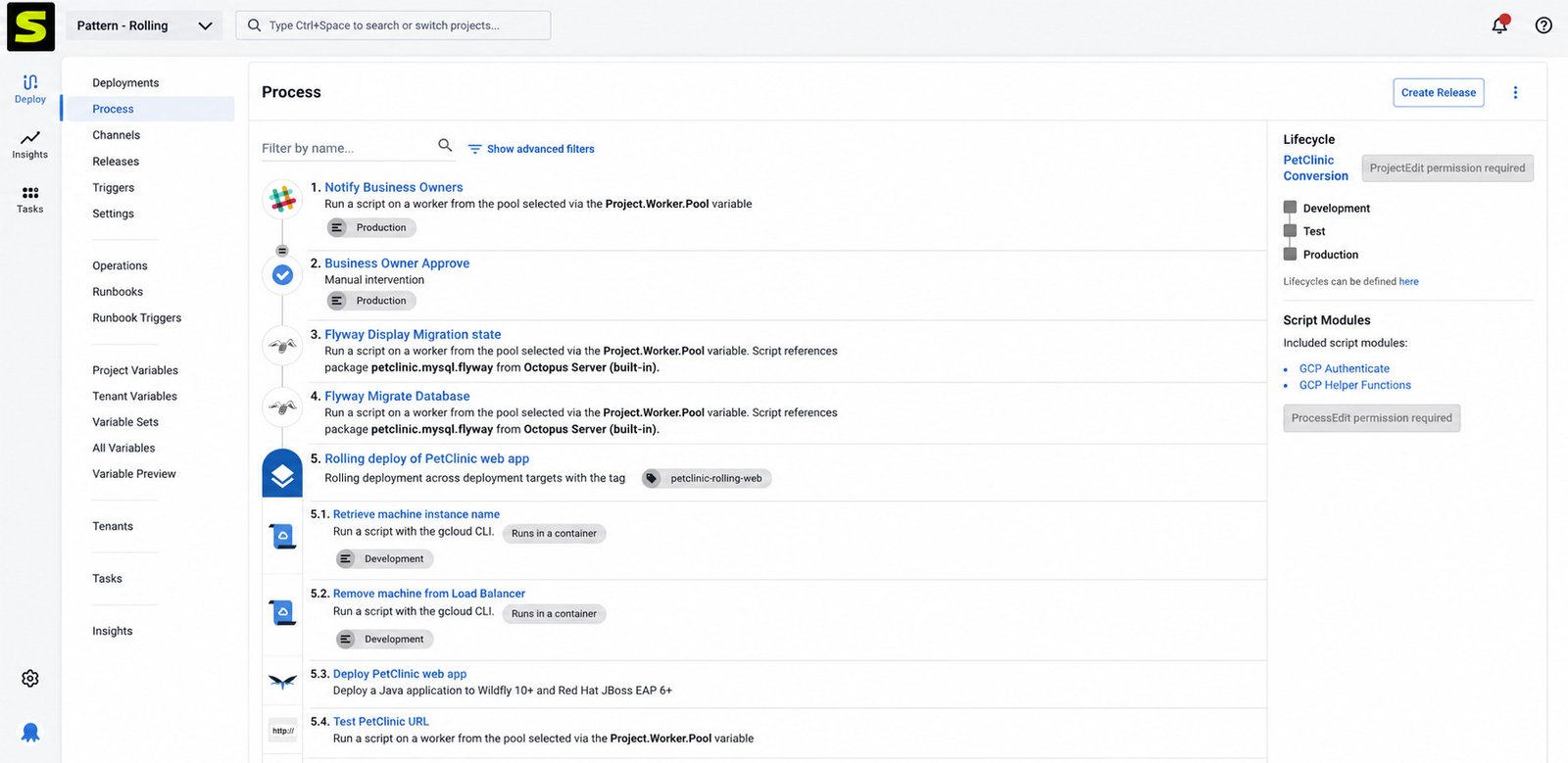Image resolution: width=1568 pixels, height=763 pixels.
Task: Open Settings in the project menu
Action: 113,214
